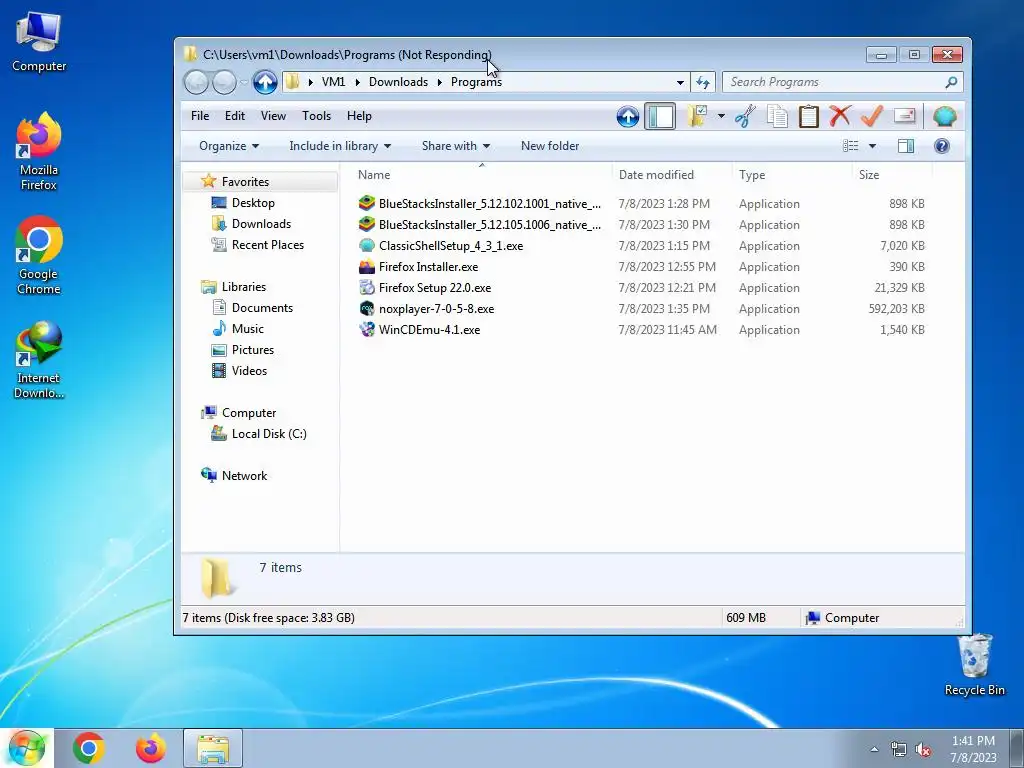1024x768 pixels.
Task: Click the search magnifier icon
Action: click(951, 82)
